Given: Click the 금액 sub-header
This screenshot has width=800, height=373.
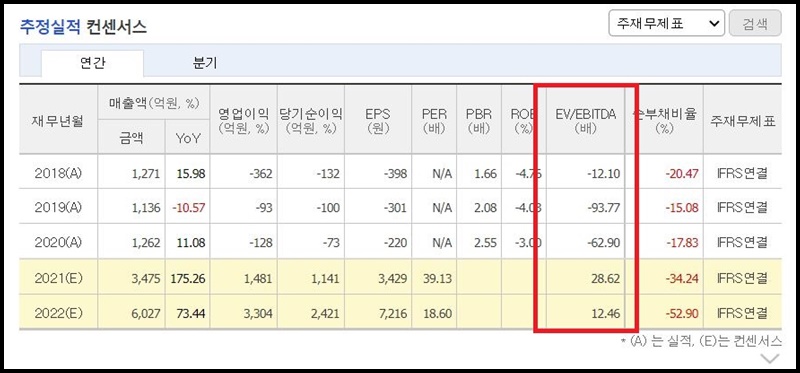Looking at the screenshot, I should (131, 138).
